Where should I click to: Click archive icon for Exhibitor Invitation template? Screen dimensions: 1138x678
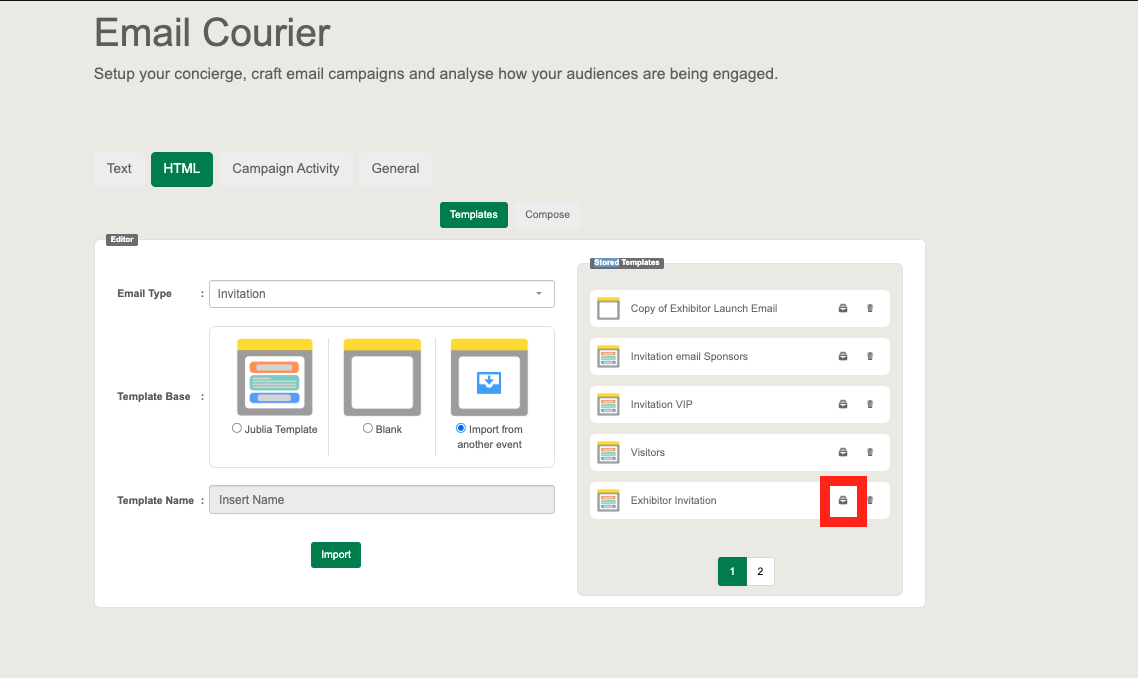click(x=842, y=500)
